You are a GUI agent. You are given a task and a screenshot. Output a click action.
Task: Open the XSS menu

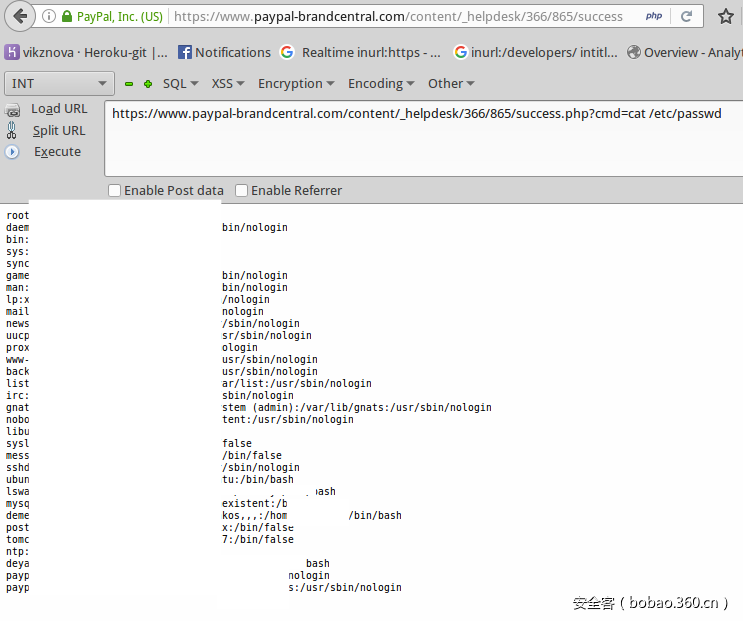pos(228,84)
